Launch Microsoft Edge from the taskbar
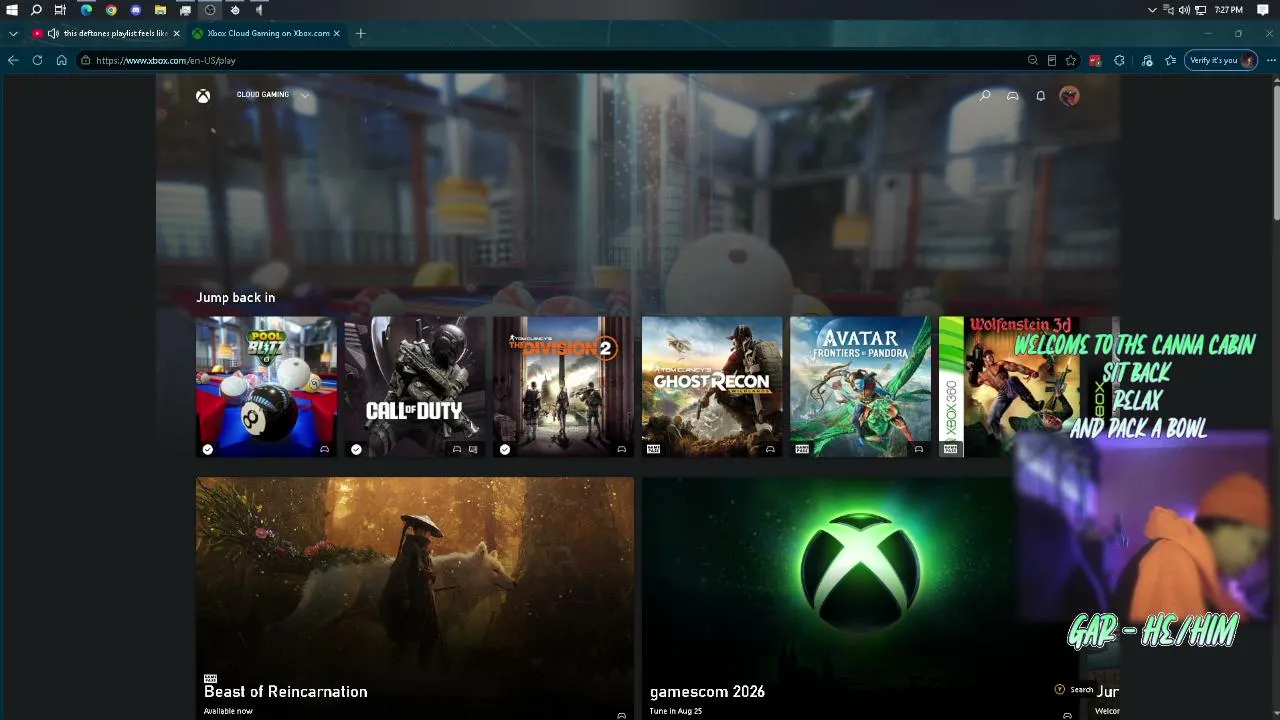This screenshot has height=720, width=1280. click(86, 10)
